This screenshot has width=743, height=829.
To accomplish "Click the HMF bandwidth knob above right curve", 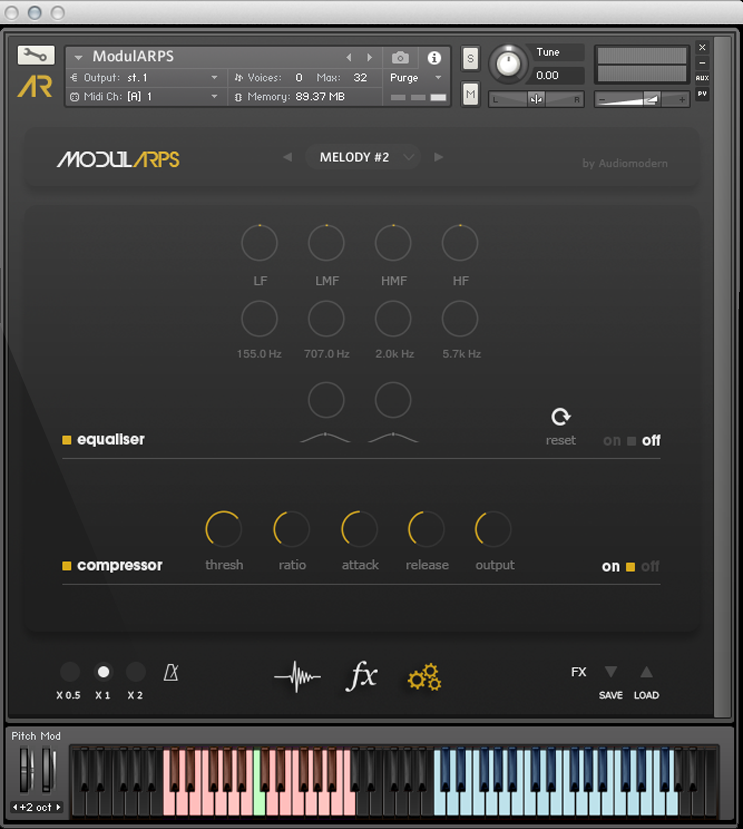I will tap(393, 400).
